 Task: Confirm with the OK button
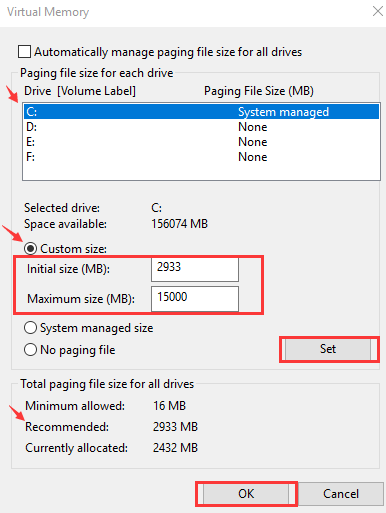point(246,494)
